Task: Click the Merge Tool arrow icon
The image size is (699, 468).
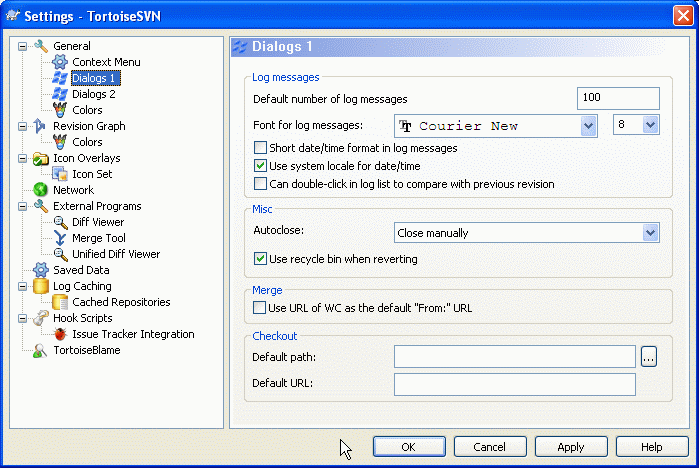Action: pos(60,238)
